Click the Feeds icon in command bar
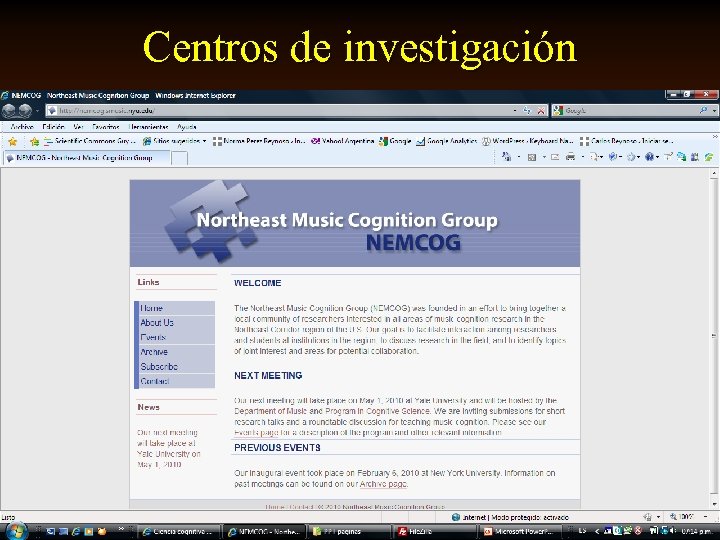Viewport: 720px width, 540px height. click(x=532, y=157)
